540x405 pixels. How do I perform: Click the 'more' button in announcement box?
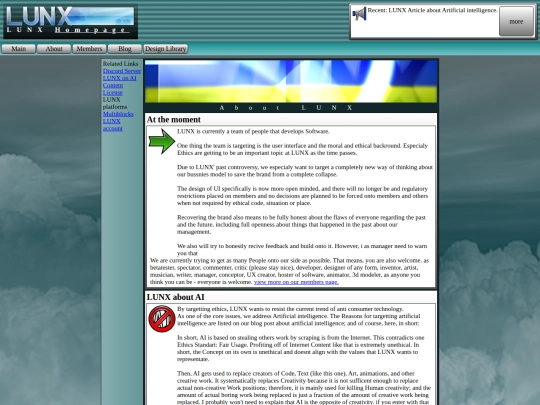tap(516, 21)
